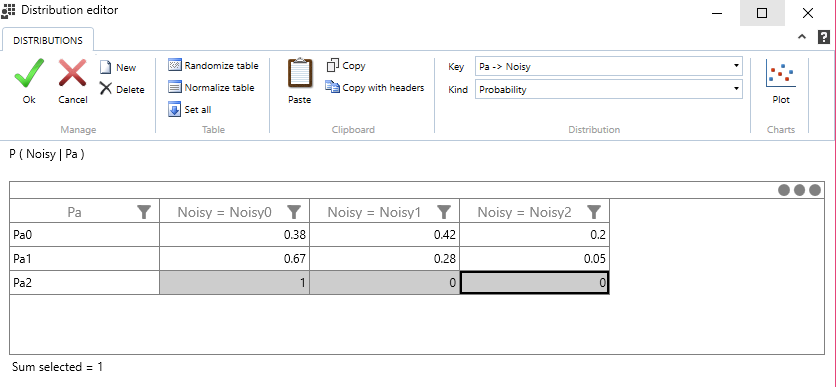Open Set all option
Viewport: 836px width, 387px height.
pos(190,109)
